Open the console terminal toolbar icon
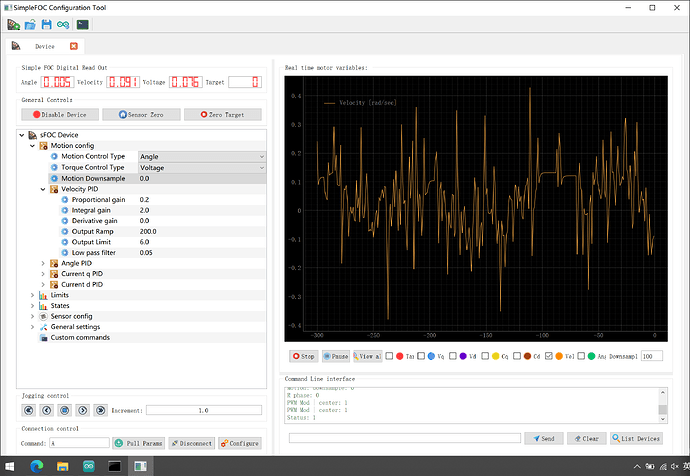The width and height of the screenshot is (690, 476). coord(83,25)
